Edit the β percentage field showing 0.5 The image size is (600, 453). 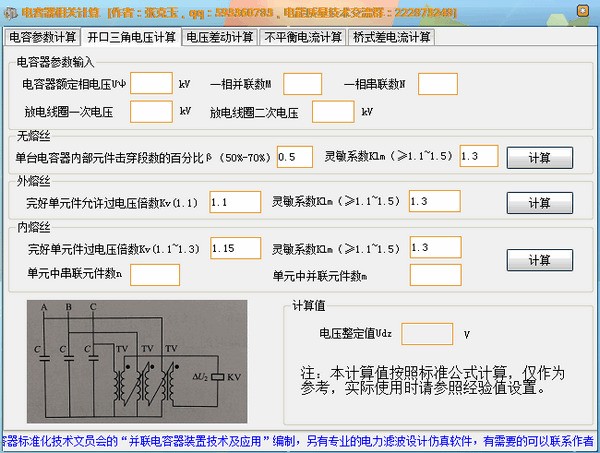pyautogui.click(x=295, y=157)
